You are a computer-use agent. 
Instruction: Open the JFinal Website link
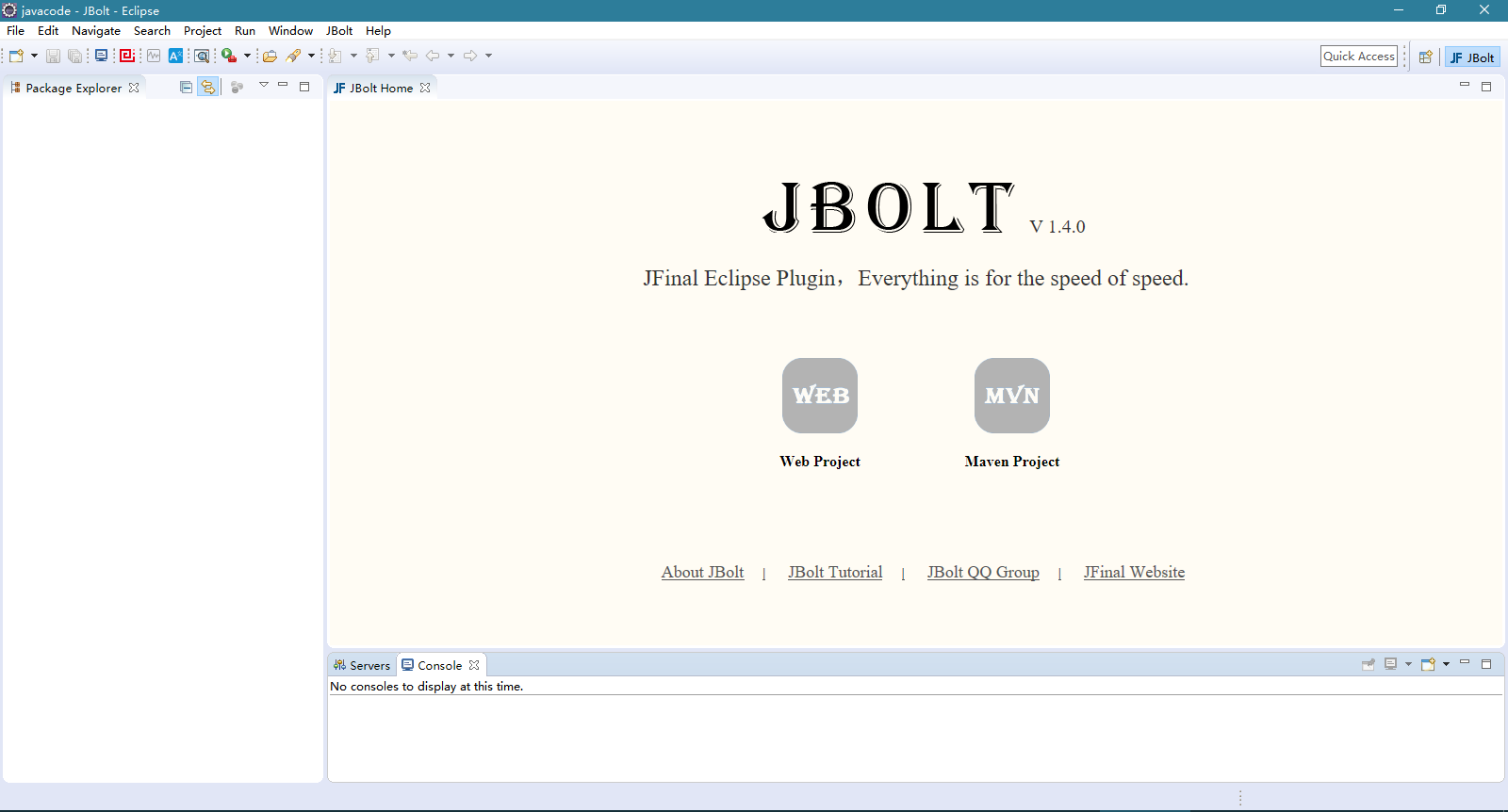(1134, 572)
